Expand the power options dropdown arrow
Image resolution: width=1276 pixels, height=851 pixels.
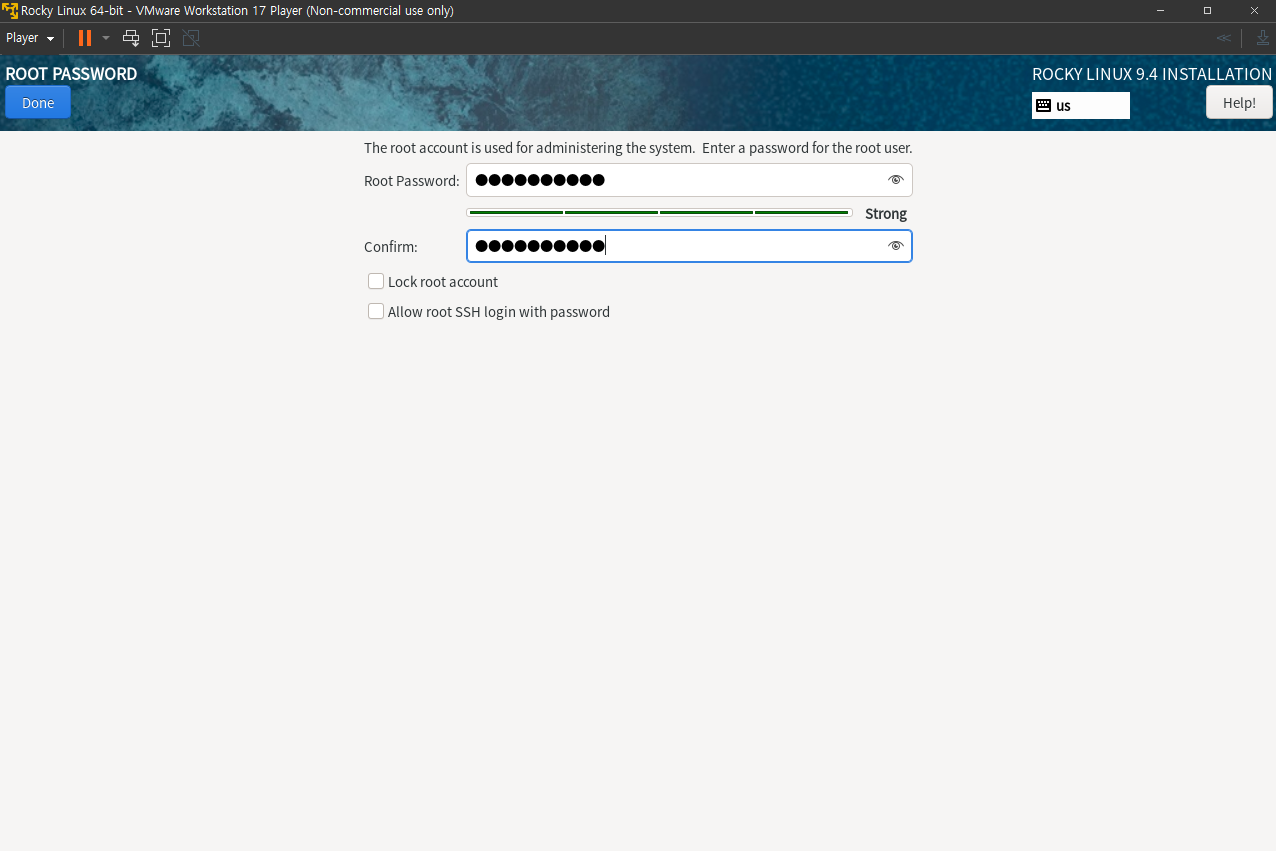106,38
